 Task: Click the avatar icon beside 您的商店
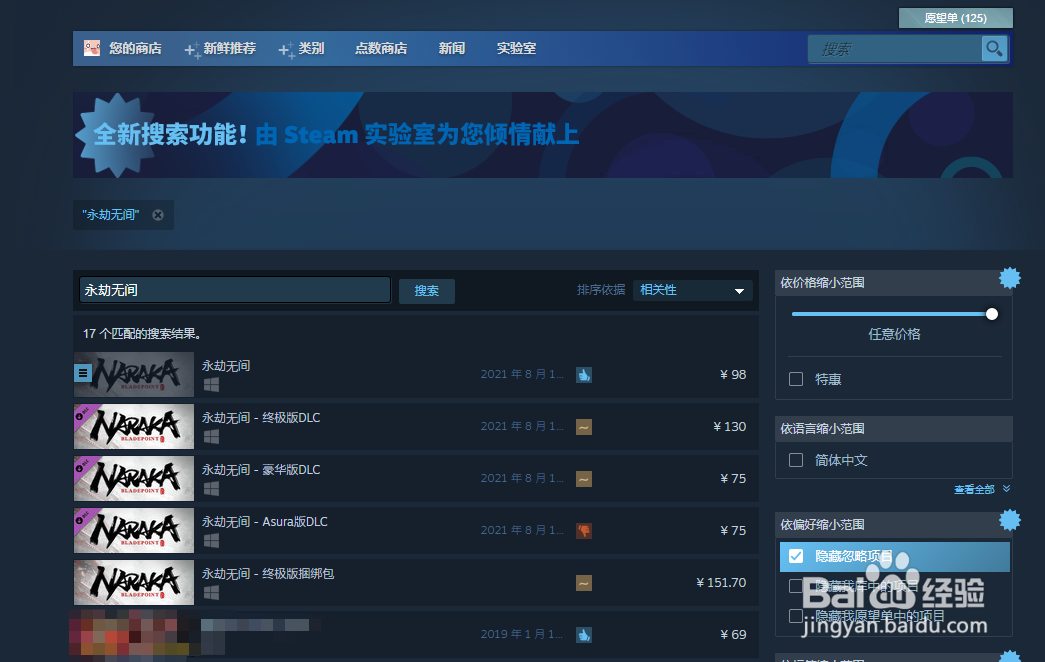(x=92, y=48)
